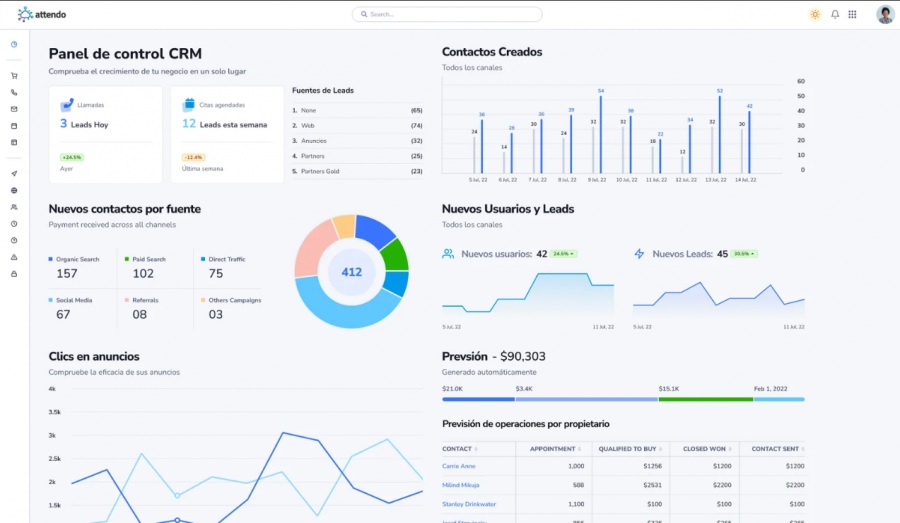900x523 pixels.
Task: Sort table by APPOINTMENT column
Action: 555,449
